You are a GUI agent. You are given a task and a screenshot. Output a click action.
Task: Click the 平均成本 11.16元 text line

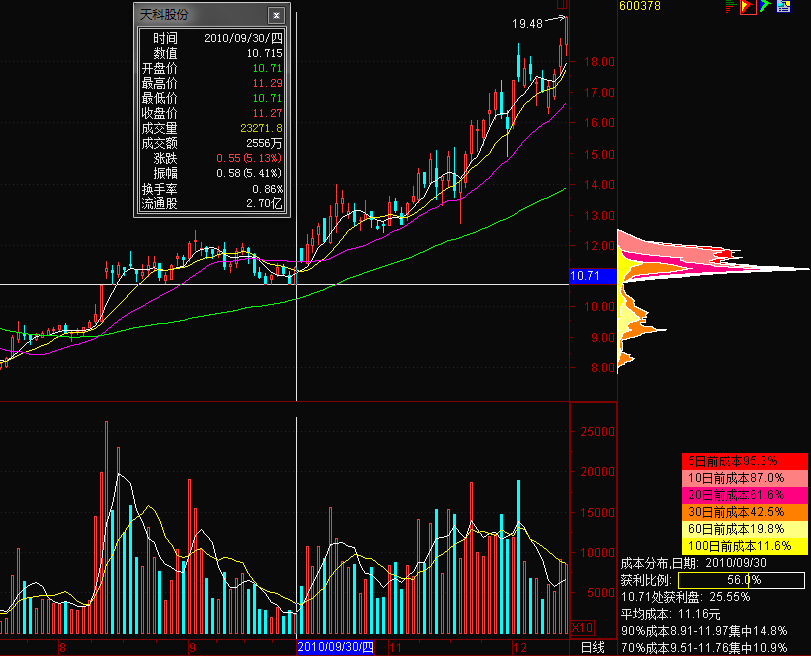(670, 613)
